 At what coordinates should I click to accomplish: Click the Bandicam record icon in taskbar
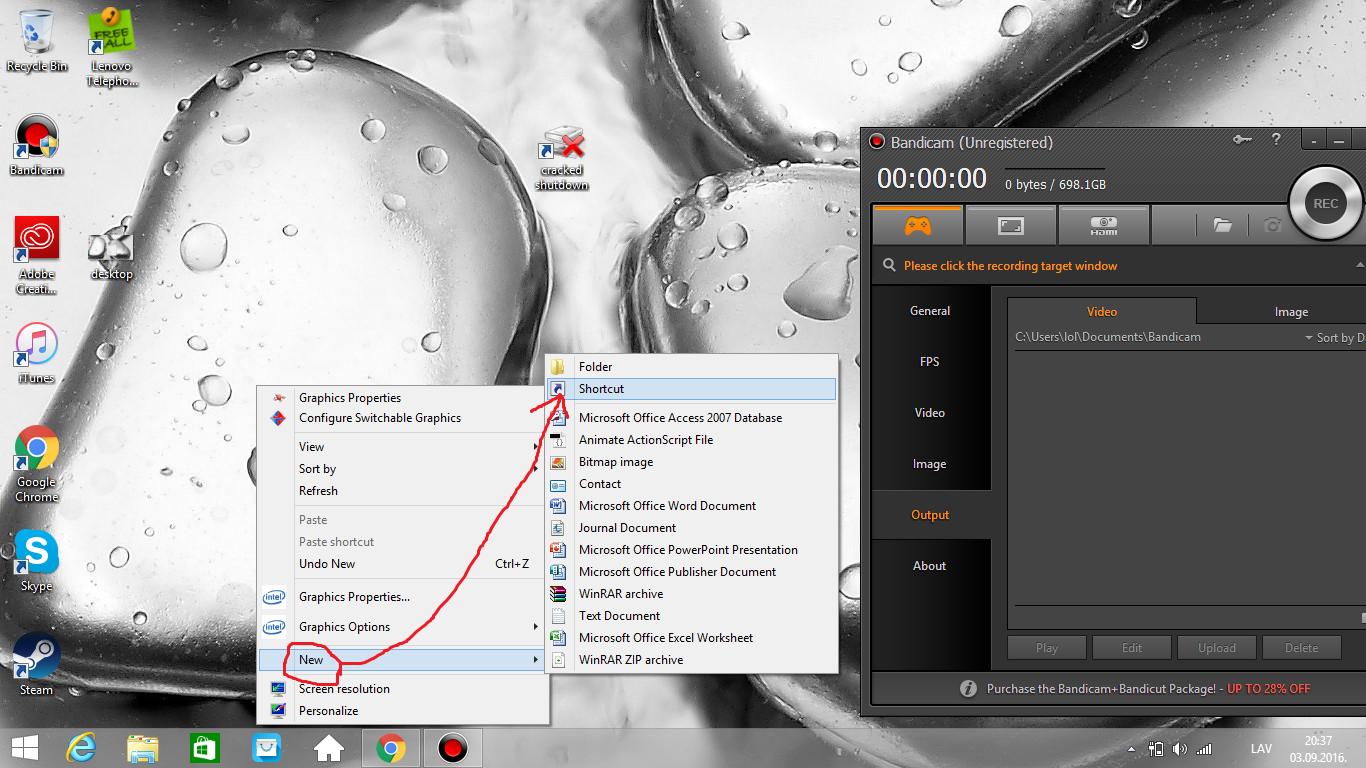tap(453, 747)
